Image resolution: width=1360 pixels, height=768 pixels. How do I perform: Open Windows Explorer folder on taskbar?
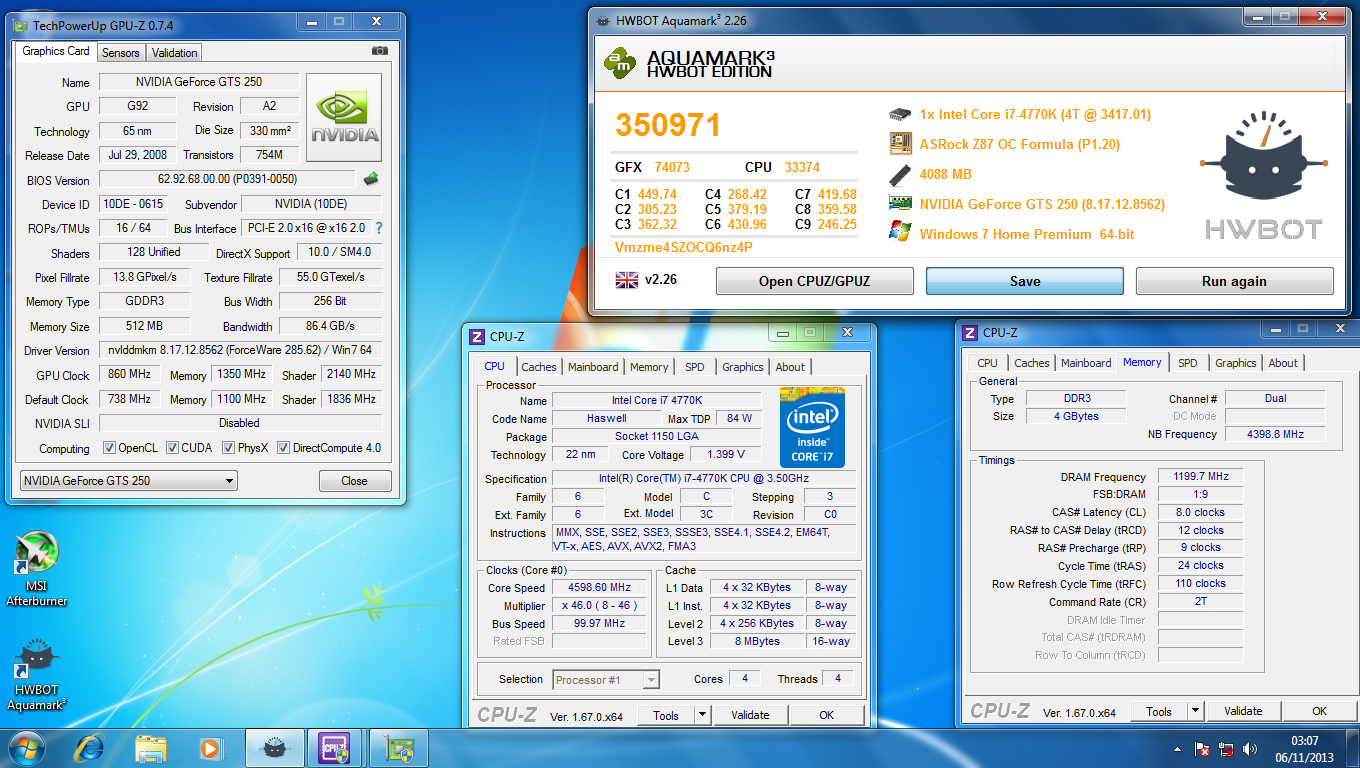(151, 748)
